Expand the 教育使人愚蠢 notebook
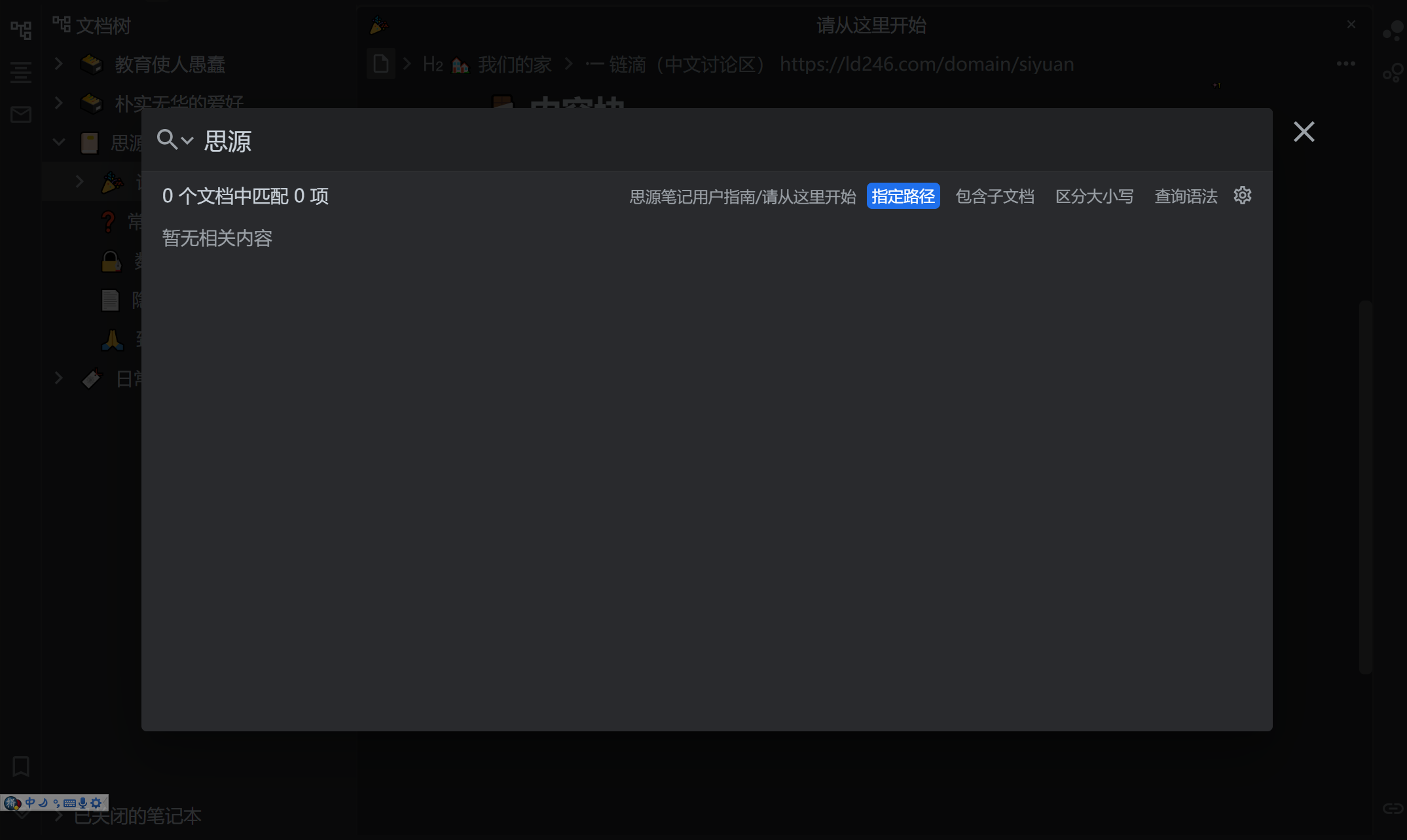The width and height of the screenshot is (1407, 840). click(x=58, y=64)
